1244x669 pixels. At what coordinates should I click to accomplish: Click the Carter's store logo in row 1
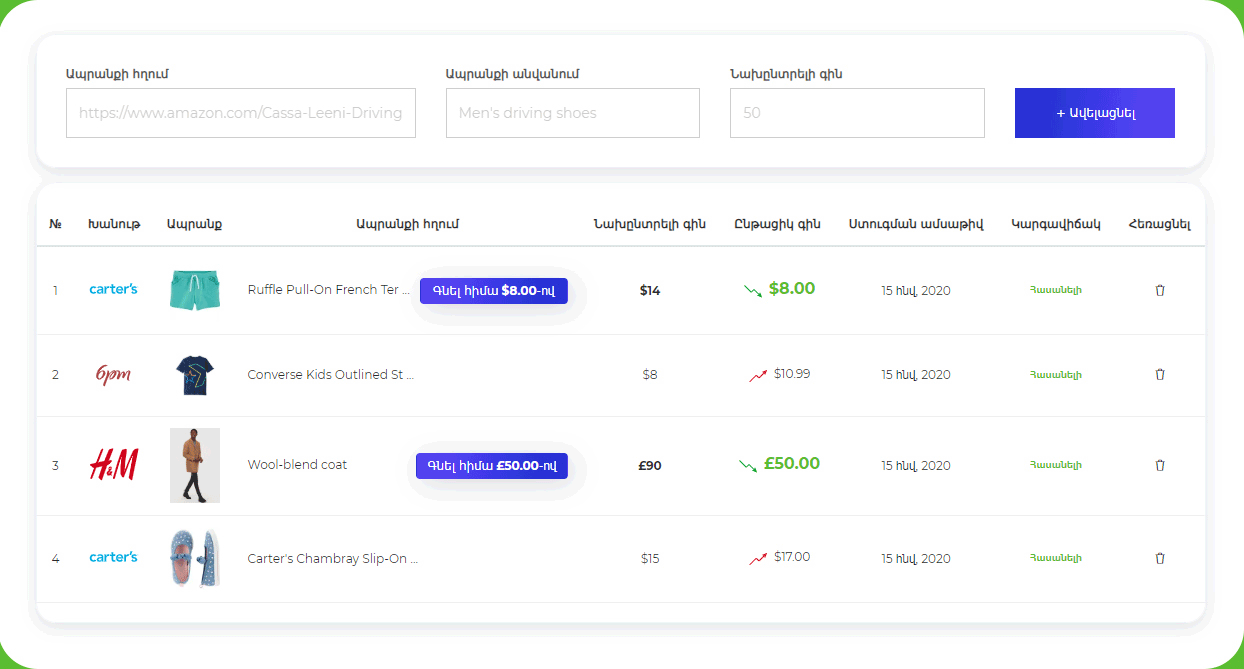(x=113, y=289)
